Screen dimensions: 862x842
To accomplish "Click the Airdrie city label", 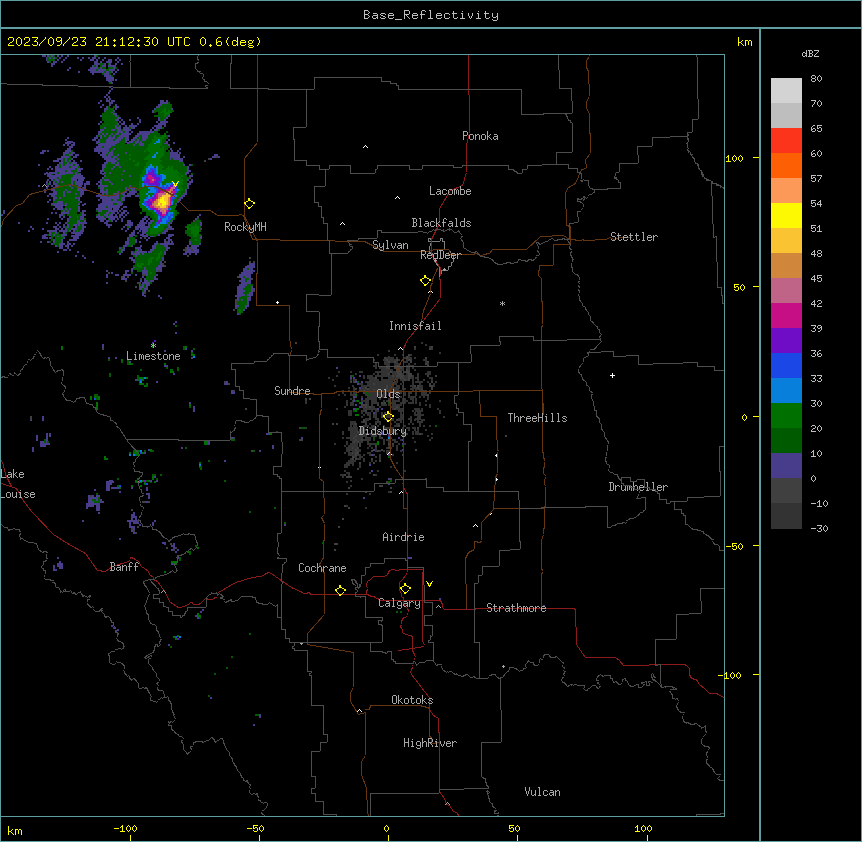I will tap(403, 537).
